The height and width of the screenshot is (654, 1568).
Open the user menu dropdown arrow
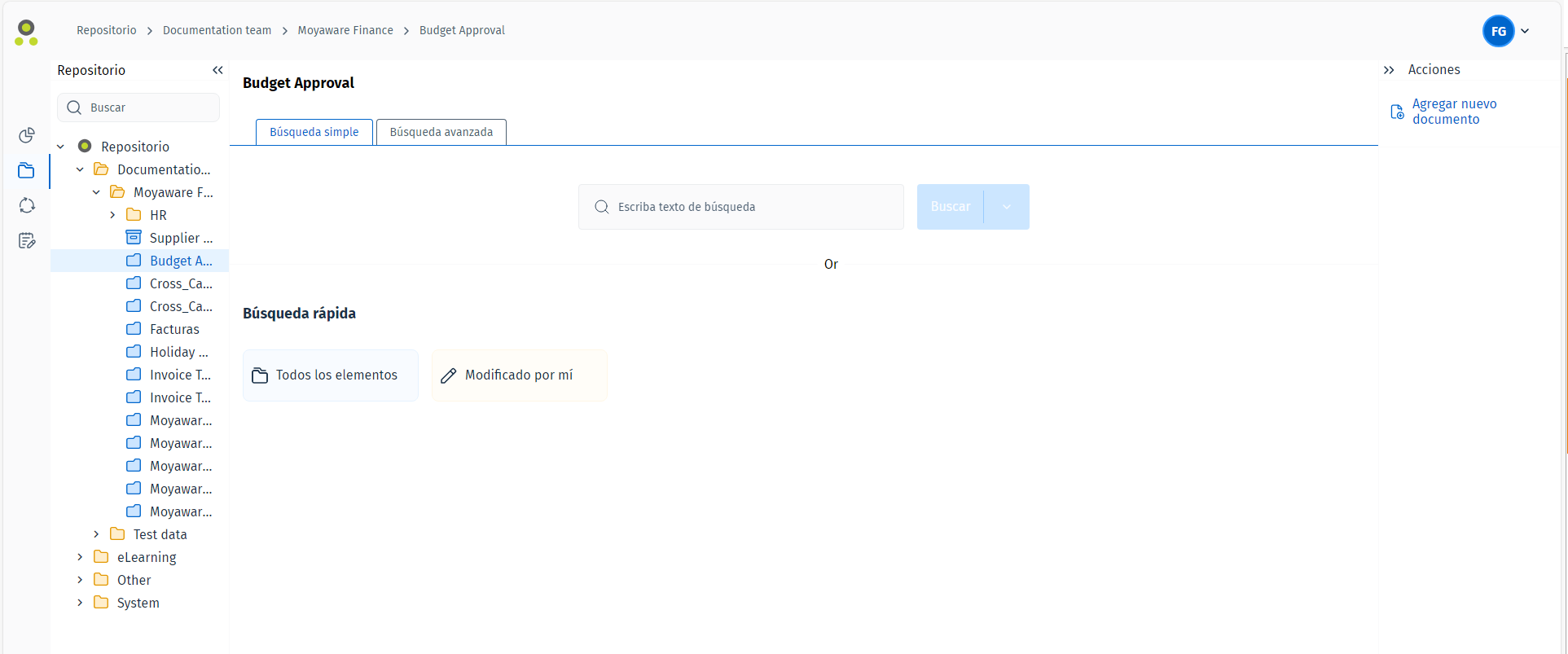(1525, 31)
